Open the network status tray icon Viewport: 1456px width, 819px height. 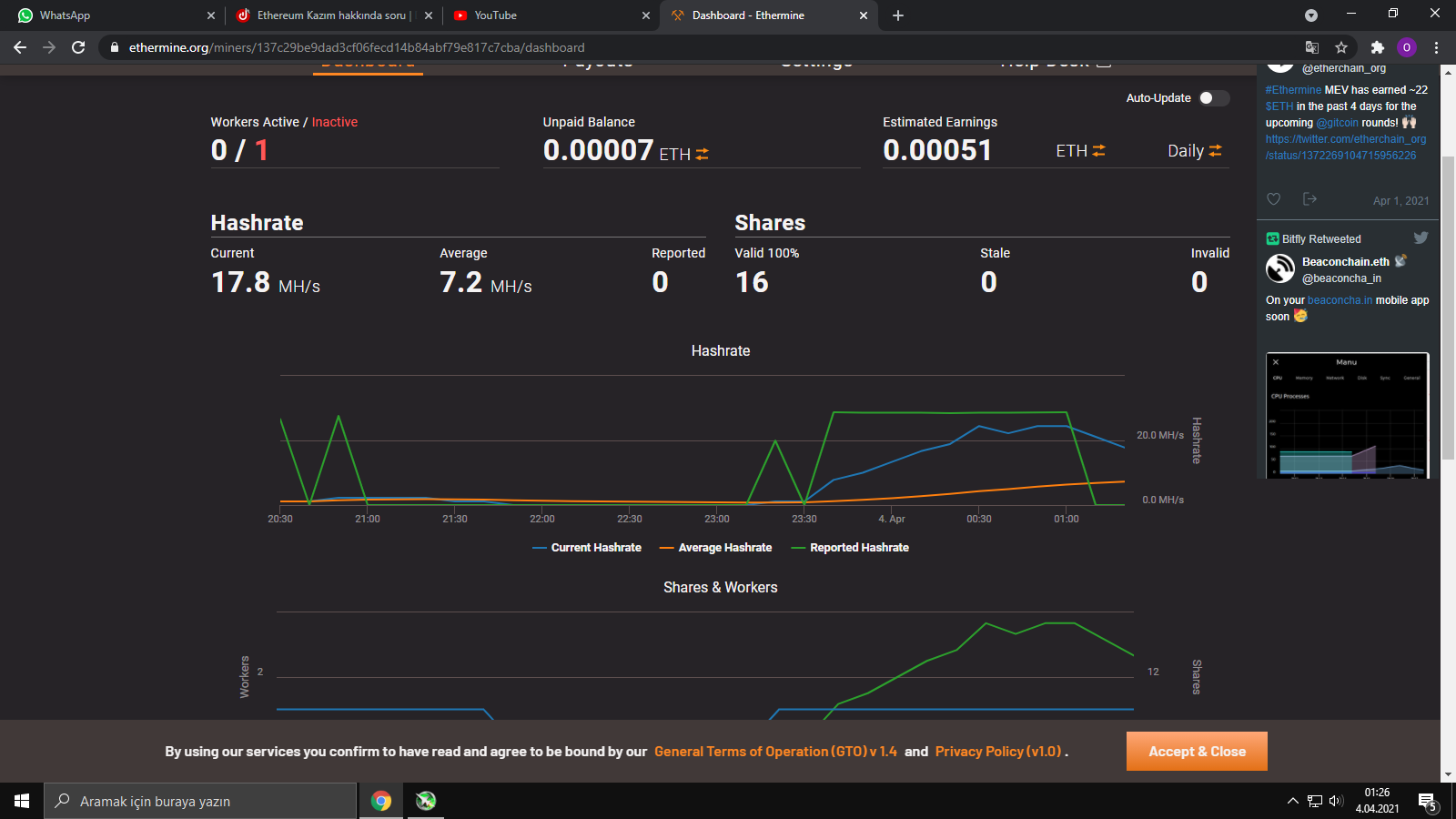(x=1315, y=801)
